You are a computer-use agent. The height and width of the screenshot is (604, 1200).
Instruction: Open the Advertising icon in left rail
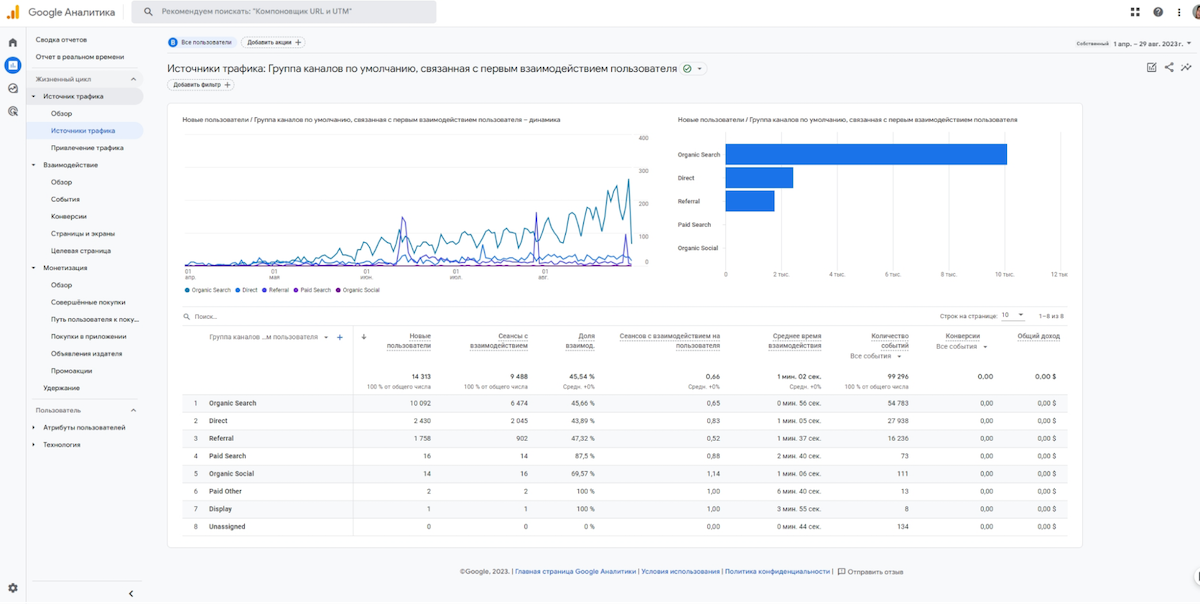(13, 111)
